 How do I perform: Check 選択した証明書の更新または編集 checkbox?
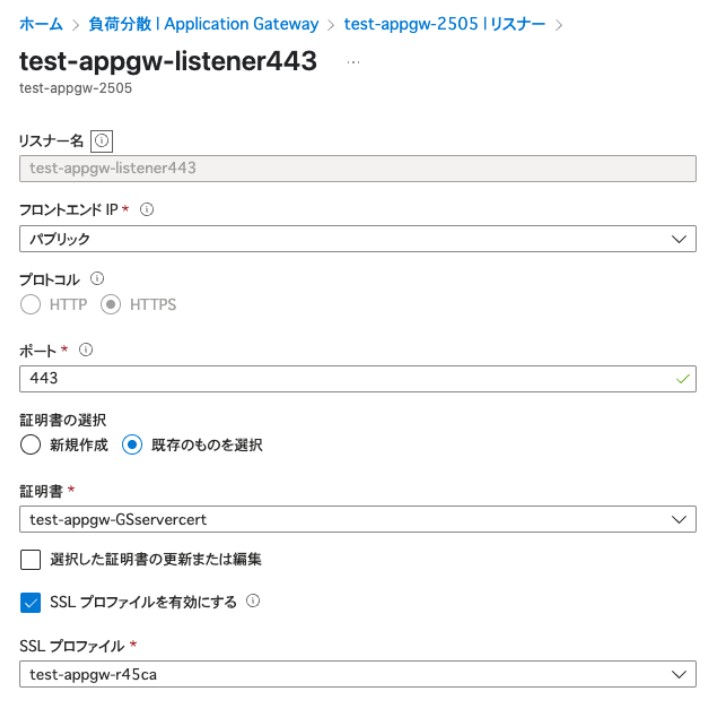click(30, 559)
